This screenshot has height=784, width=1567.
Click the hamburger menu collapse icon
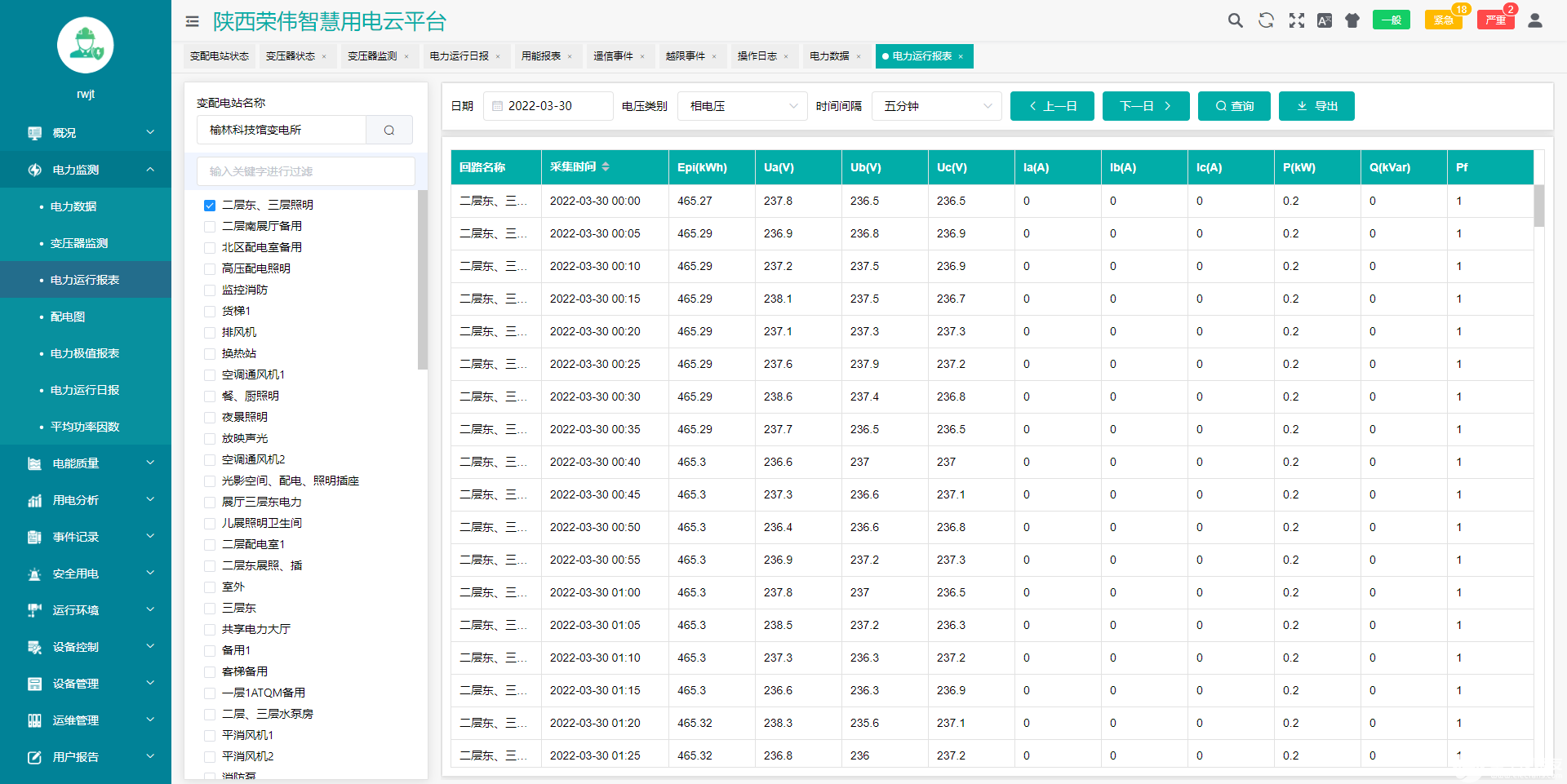coord(192,21)
